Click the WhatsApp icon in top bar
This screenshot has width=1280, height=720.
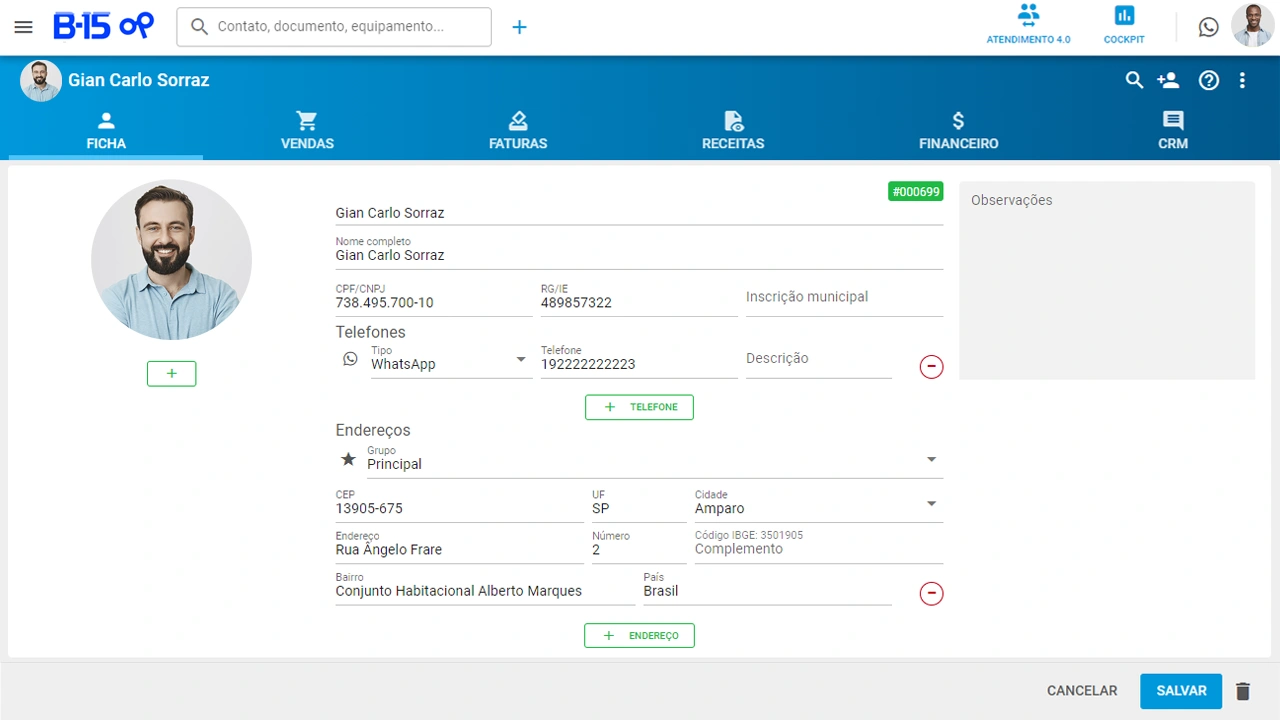(x=1209, y=27)
